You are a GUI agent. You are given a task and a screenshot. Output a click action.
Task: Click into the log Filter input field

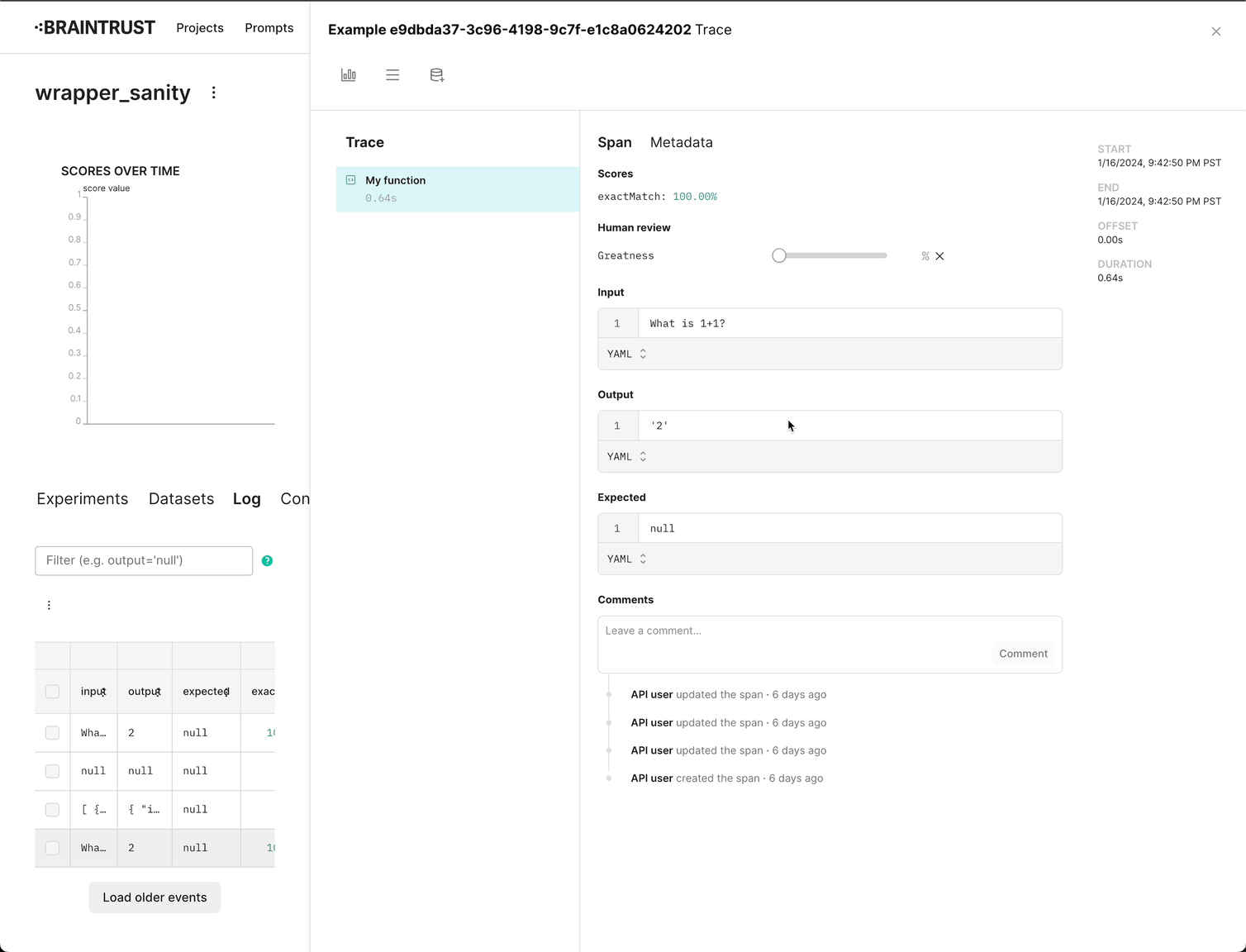(144, 560)
